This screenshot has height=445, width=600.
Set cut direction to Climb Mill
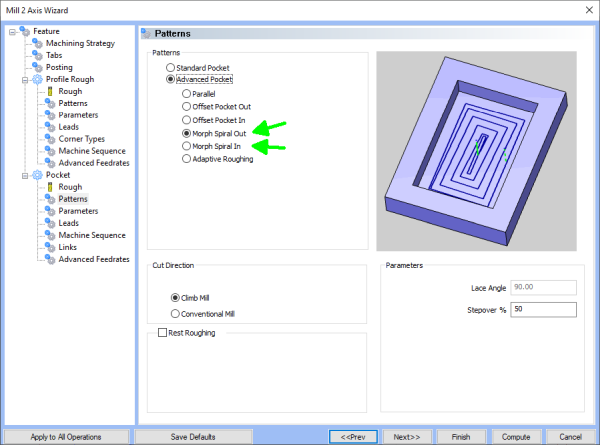click(175, 298)
